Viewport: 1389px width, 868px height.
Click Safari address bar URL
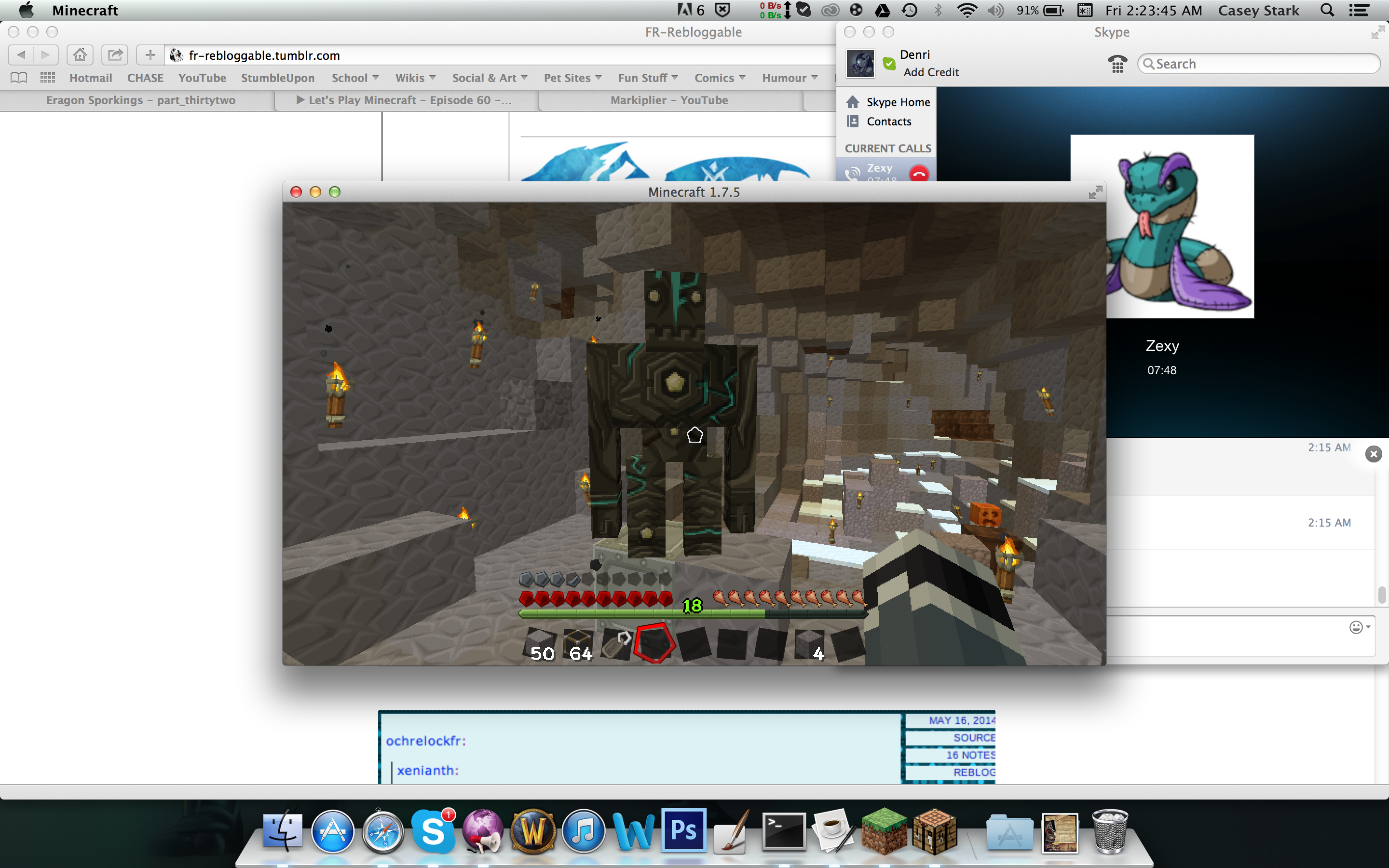click(265, 55)
